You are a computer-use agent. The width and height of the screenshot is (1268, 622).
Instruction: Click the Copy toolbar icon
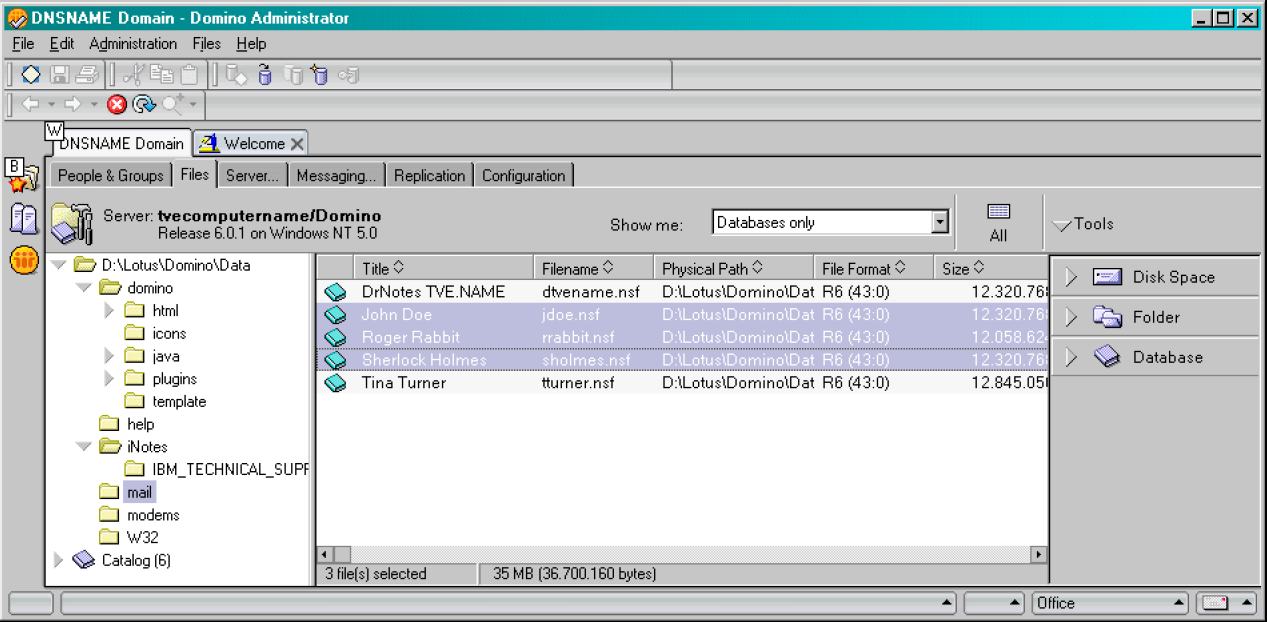pos(161,74)
